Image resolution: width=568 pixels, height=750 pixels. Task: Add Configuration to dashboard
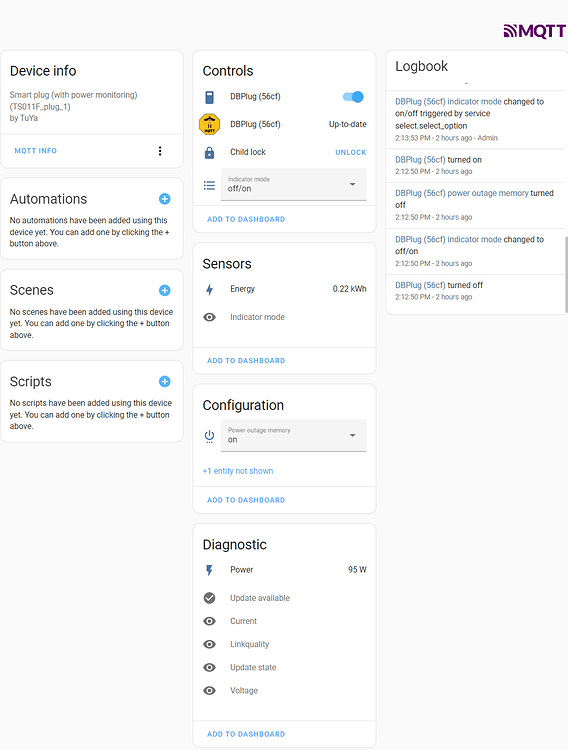click(246, 500)
